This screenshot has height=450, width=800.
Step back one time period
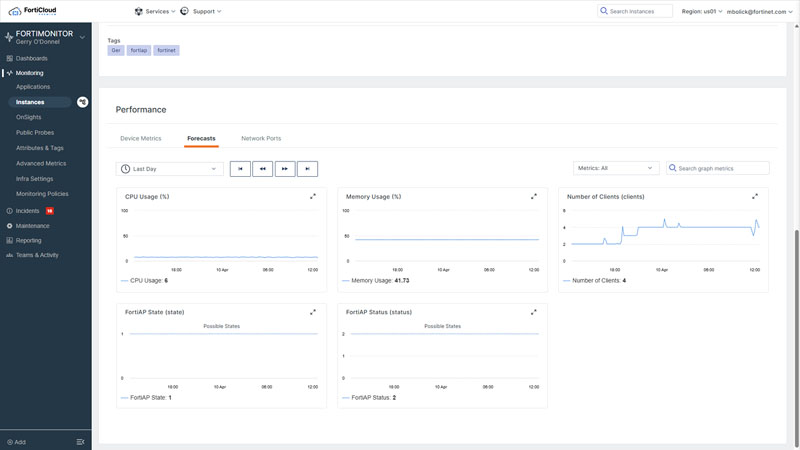coord(263,169)
